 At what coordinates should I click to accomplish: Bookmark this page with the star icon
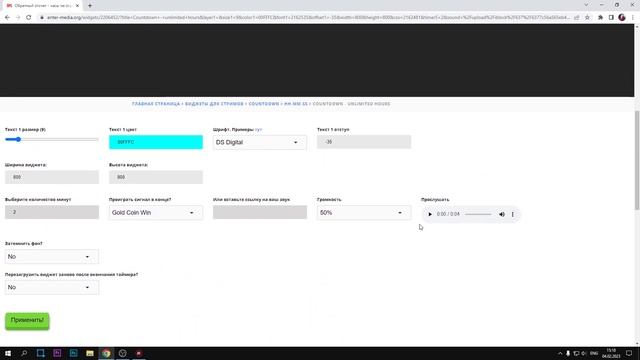click(587, 18)
